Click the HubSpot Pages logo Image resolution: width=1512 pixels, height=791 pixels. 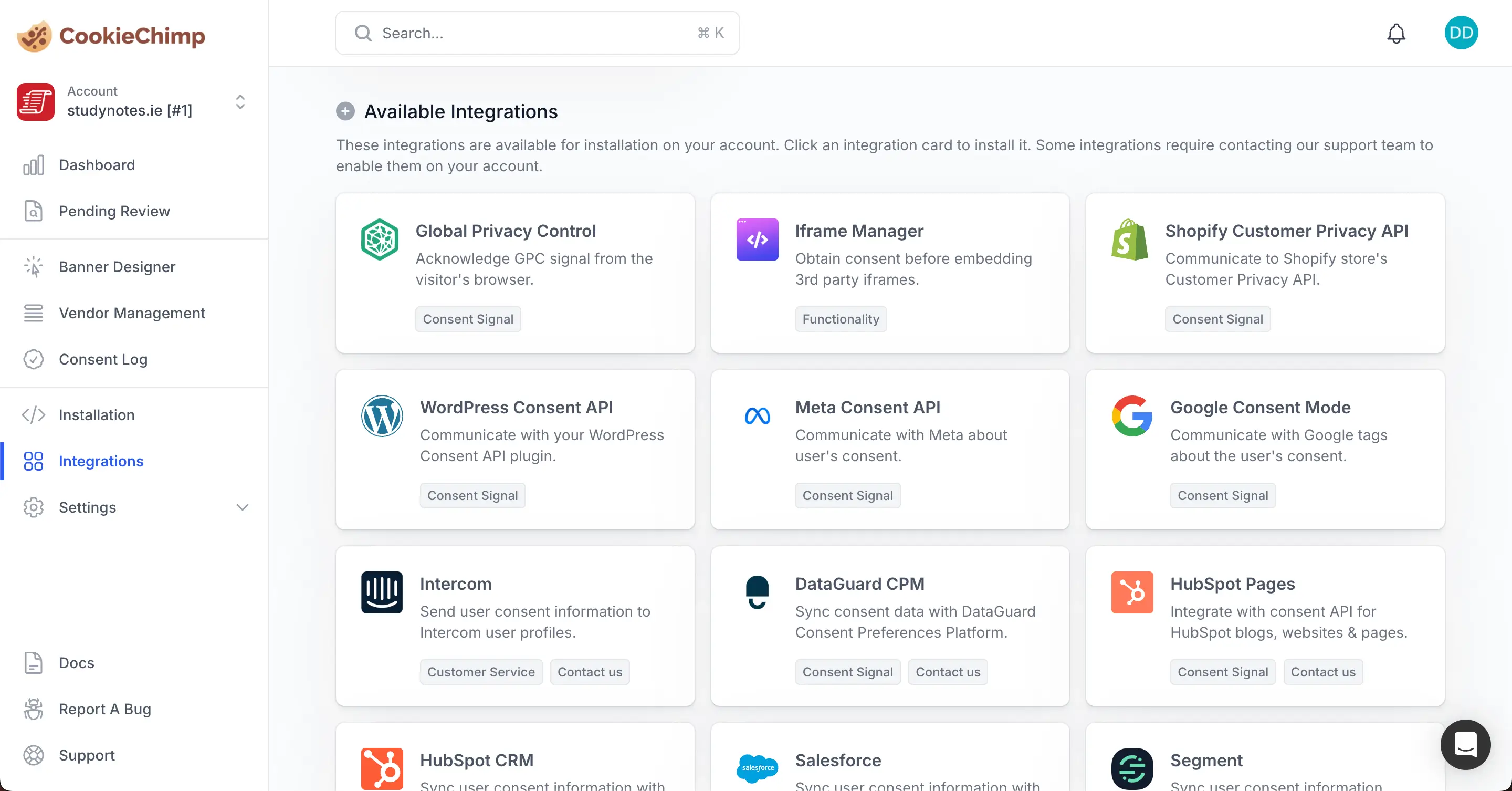coord(1132,592)
